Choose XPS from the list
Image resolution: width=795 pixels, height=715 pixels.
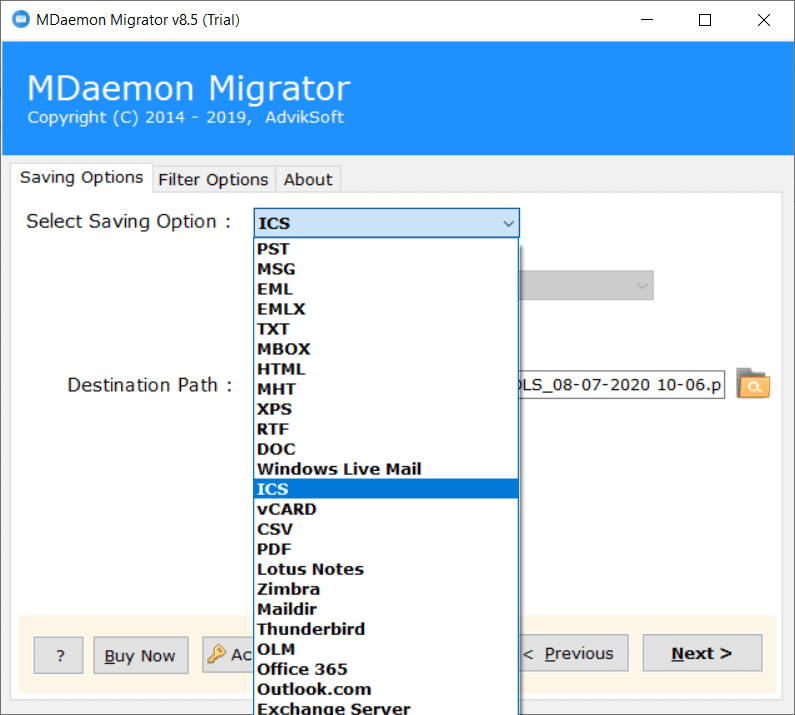click(x=386, y=409)
